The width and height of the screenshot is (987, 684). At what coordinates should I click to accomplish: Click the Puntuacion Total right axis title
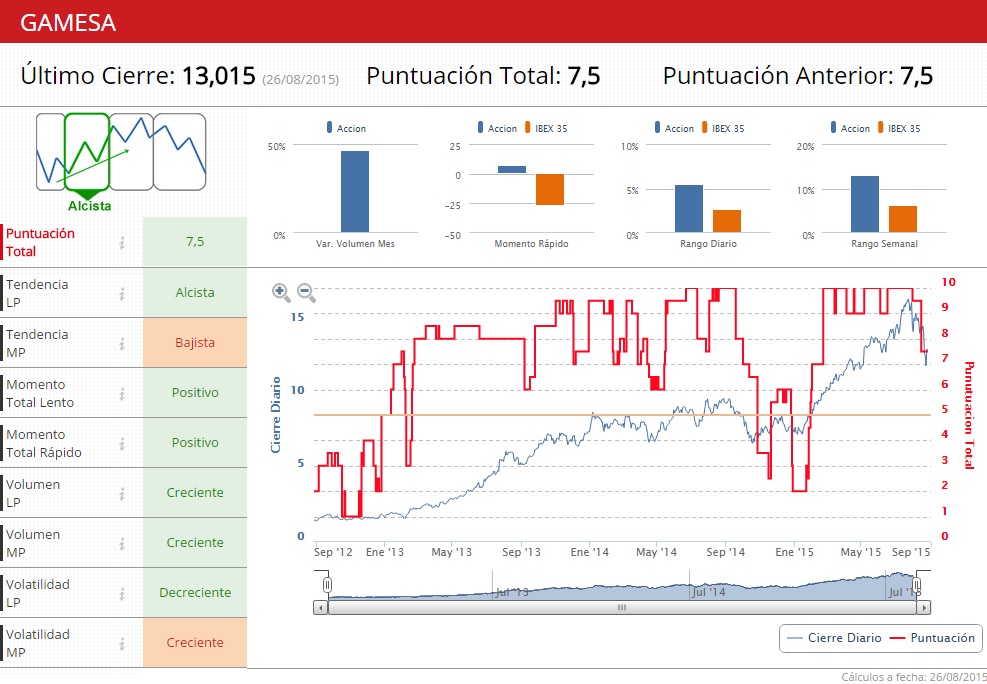coord(969,415)
